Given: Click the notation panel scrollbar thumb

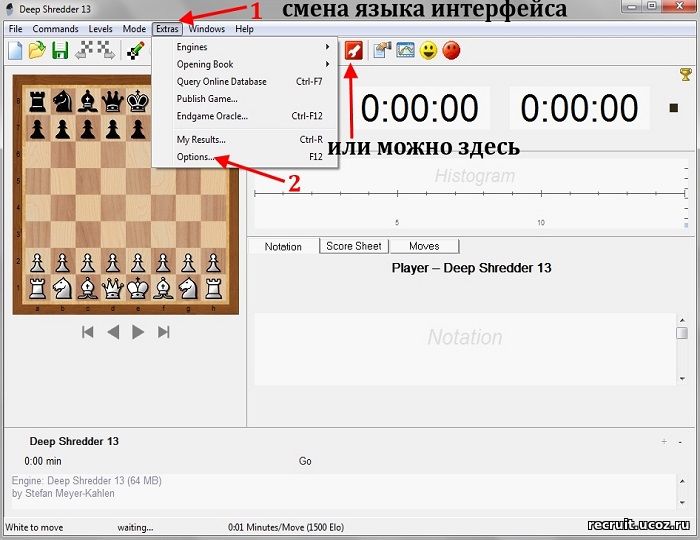Looking at the screenshot, I should pyautogui.click(x=682, y=333).
